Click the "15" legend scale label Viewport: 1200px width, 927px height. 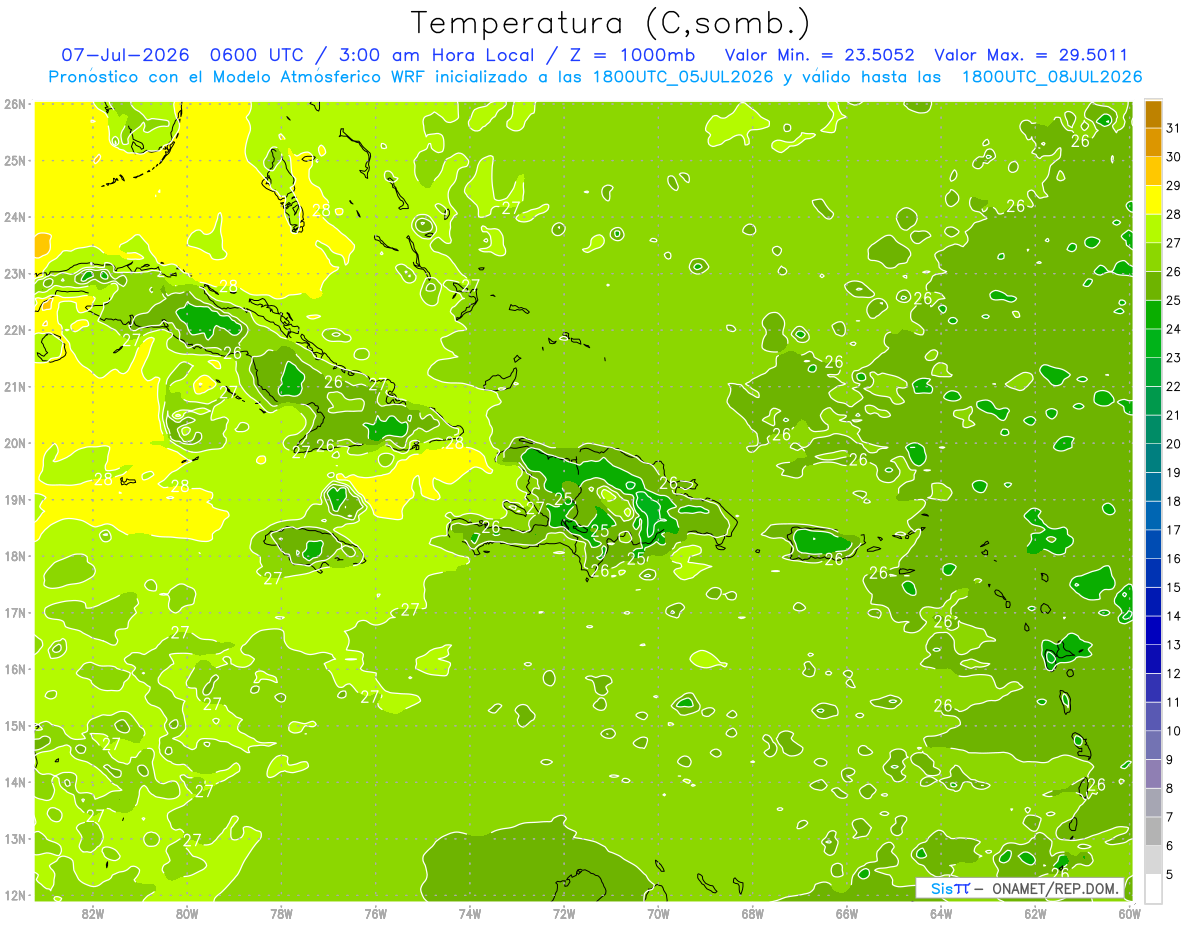pyautogui.click(x=1174, y=587)
